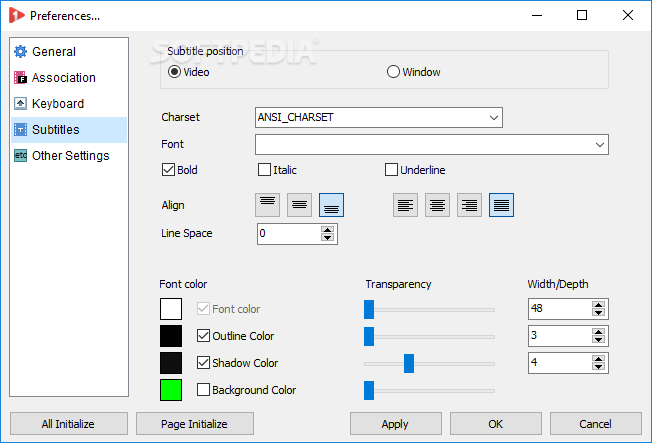Click the Subtitles icon in sidebar
Image resolution: width=652 pixels, height=443 pixels.
click(x=20, y=129)
